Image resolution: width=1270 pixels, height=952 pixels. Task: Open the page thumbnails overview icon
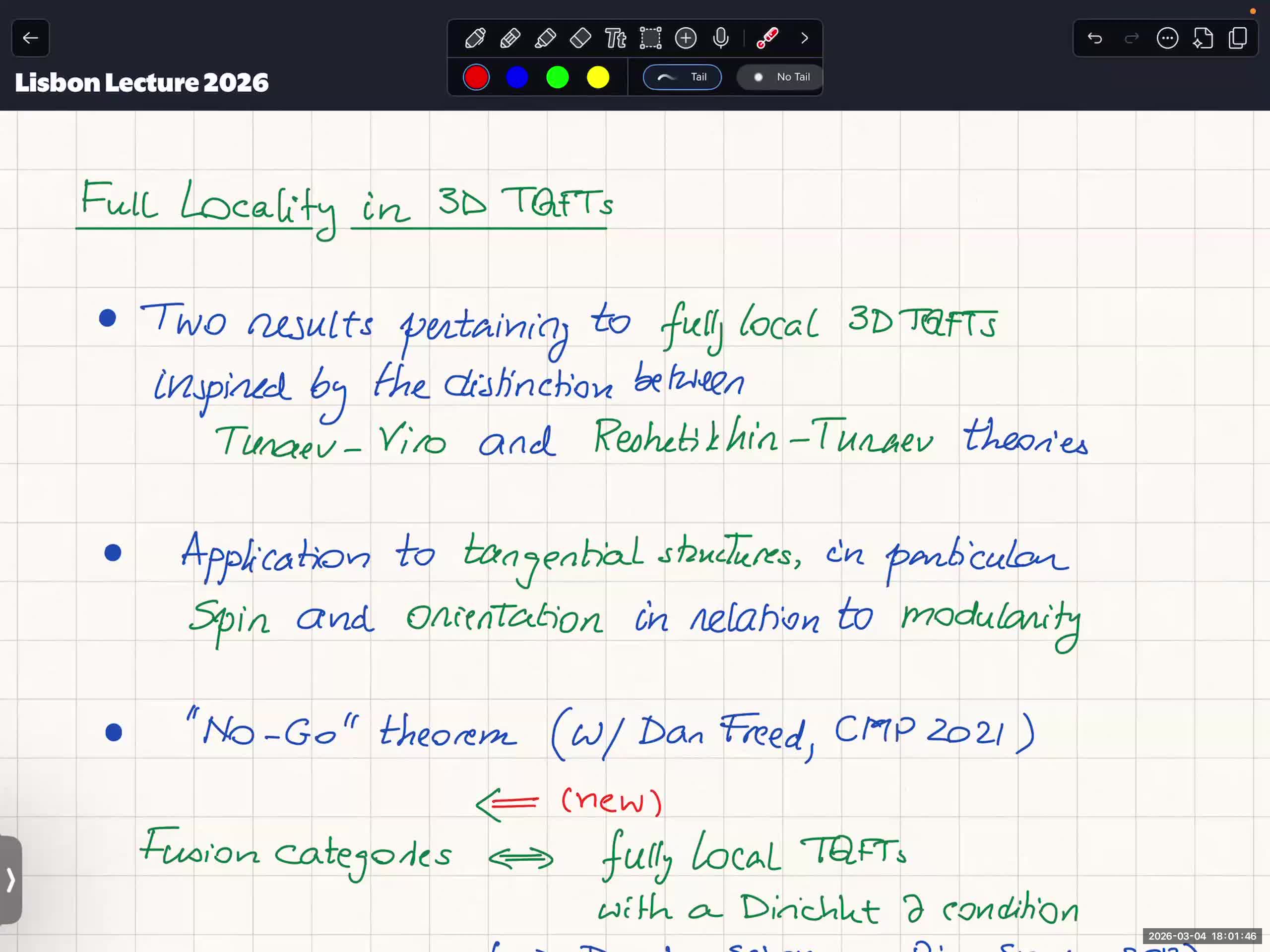pyautogui.click(x=1238, y=39)
